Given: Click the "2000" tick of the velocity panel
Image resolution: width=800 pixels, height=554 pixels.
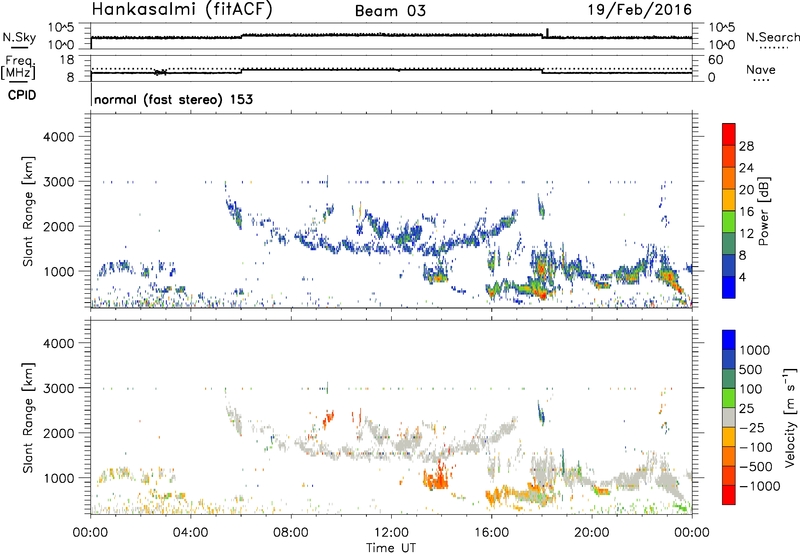Looking at the screenshot, I should (x=59, y=433).
